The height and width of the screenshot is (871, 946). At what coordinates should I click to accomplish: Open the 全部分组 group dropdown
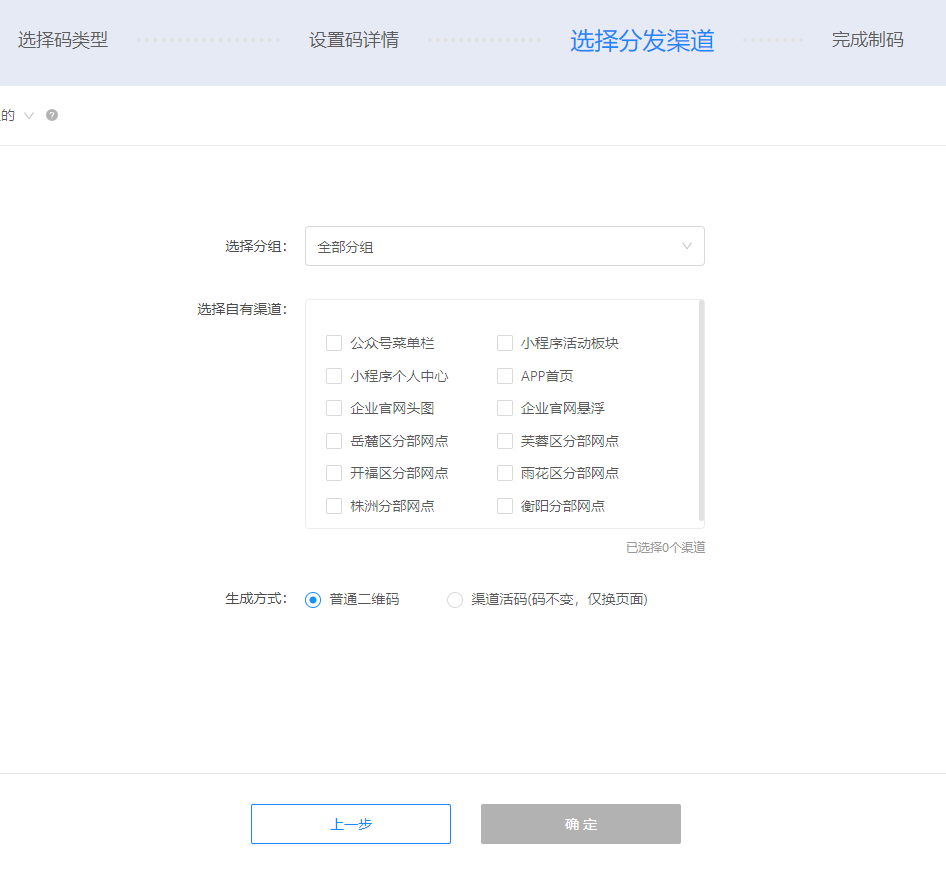point(504,246)
